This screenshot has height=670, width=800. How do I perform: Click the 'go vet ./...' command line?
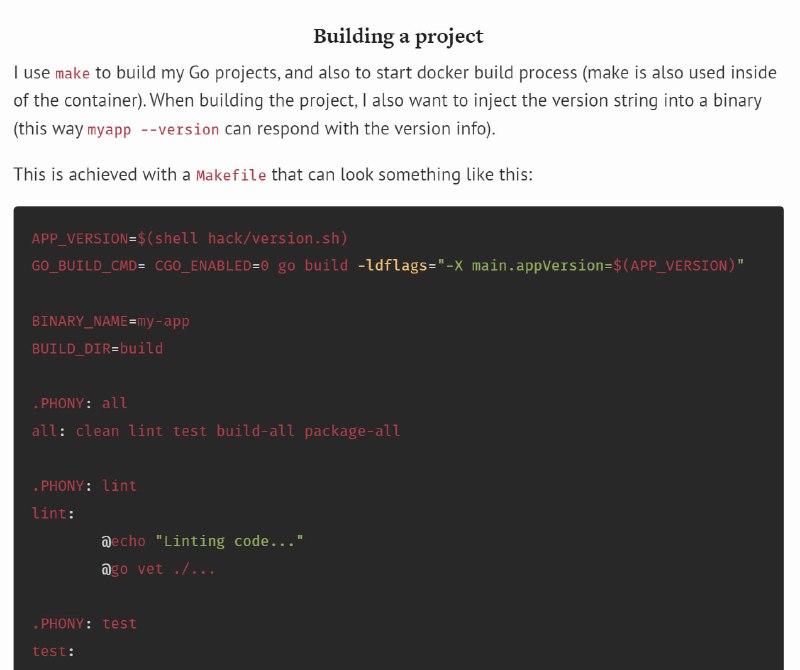pos(163,569)
